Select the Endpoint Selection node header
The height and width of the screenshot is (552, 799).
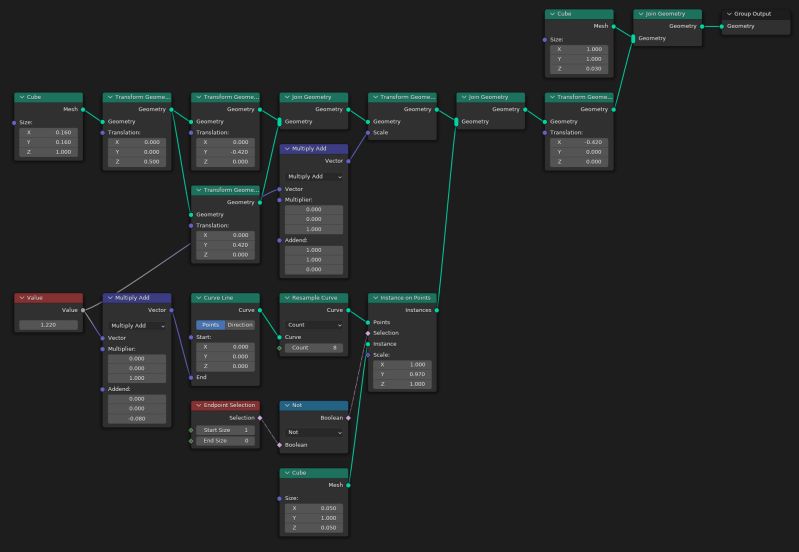tap(225, 405)
